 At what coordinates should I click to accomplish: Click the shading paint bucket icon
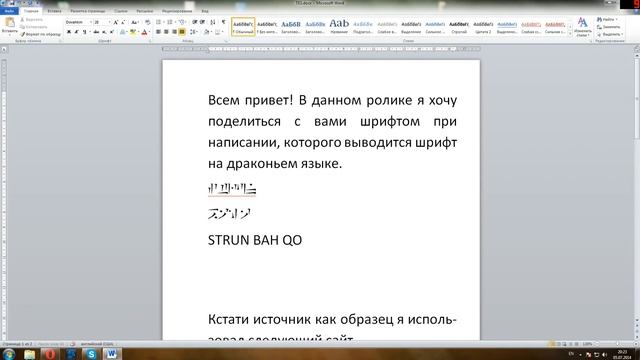point(207,32)
